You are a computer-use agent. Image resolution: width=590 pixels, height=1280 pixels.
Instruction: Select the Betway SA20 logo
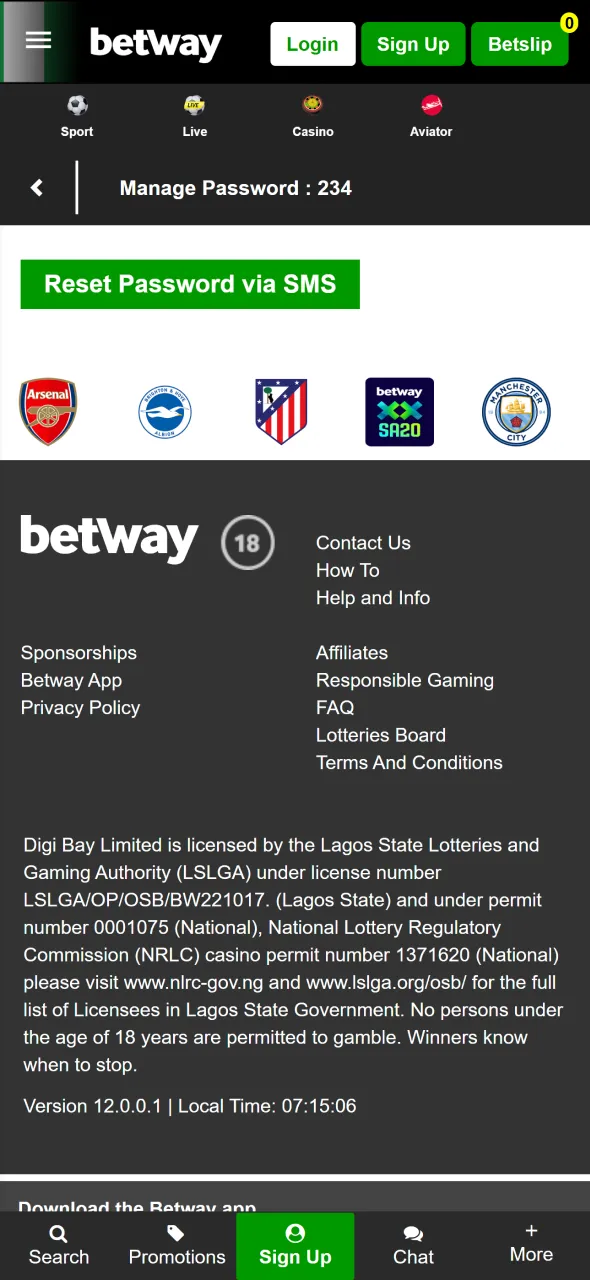[x=399, y=411]
